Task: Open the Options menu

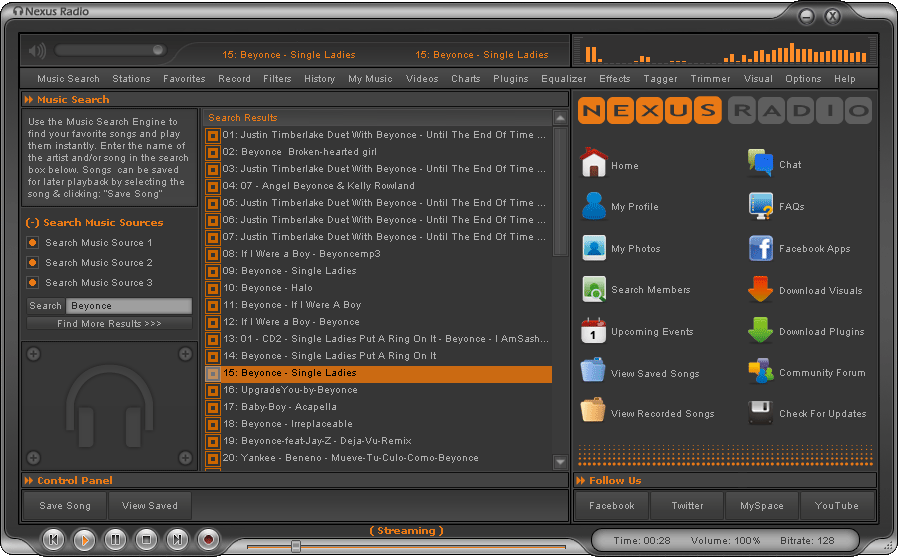Action: coord(803,78)
